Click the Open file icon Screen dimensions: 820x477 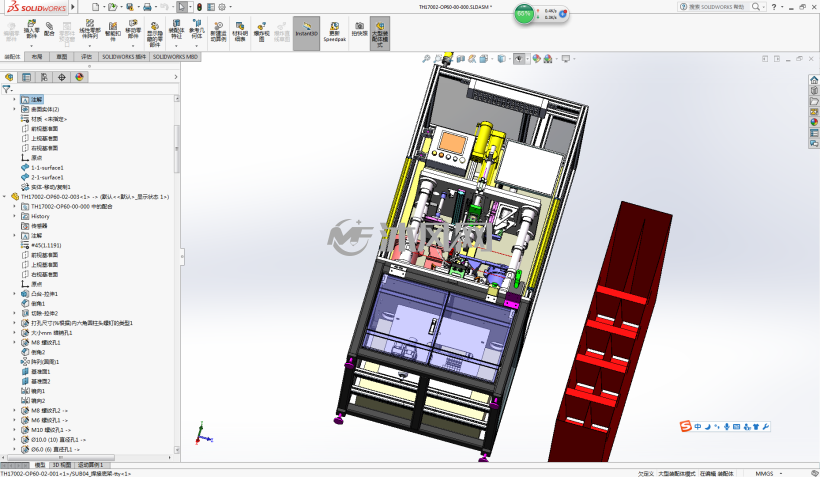click(x=112, y=7)
